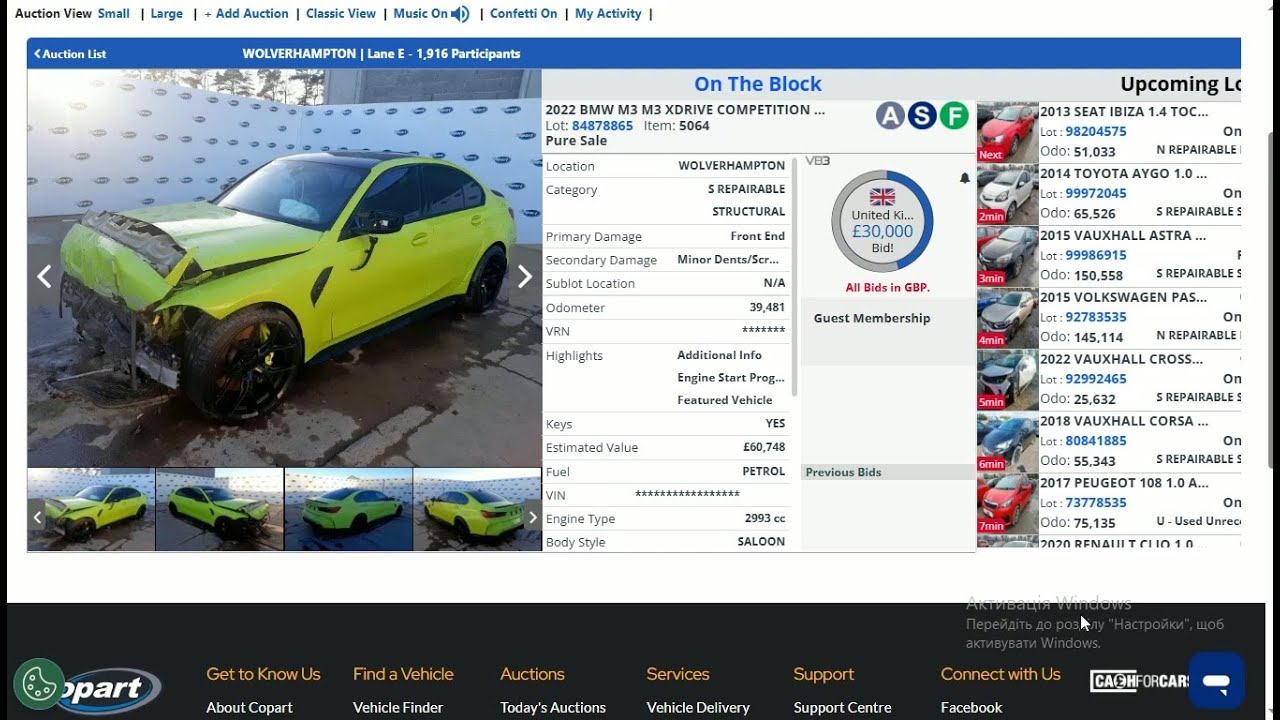Click the dark blue S badge icon

[x=922, y=116]
